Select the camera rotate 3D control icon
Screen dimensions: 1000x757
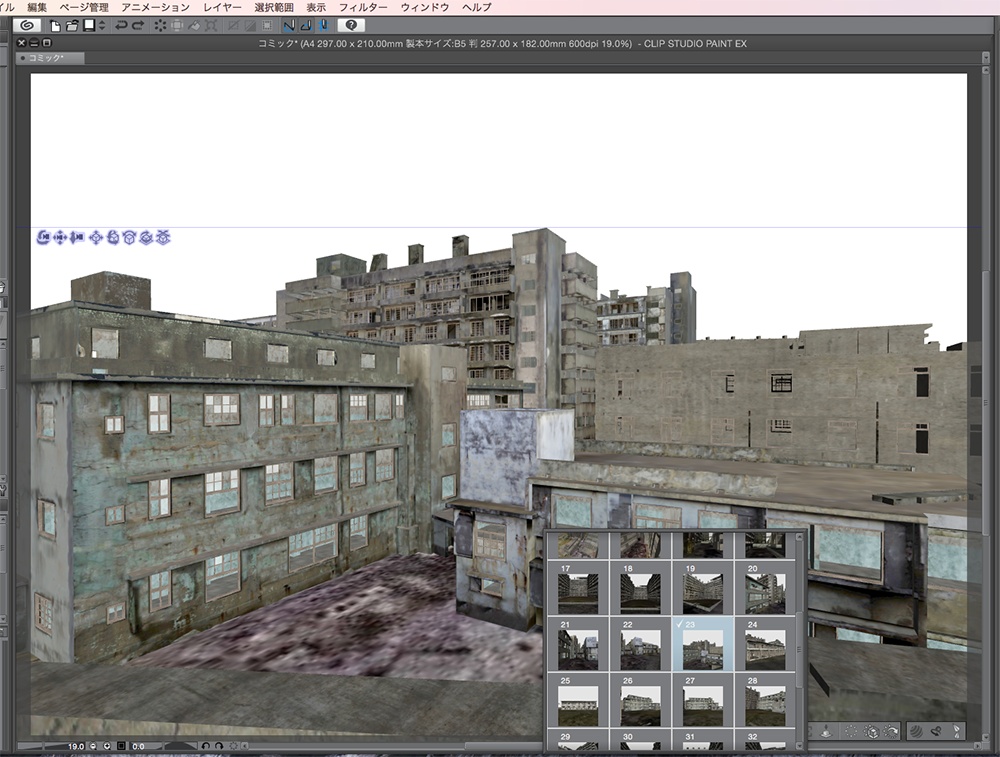pyautogui.click(x=44, y=237)
